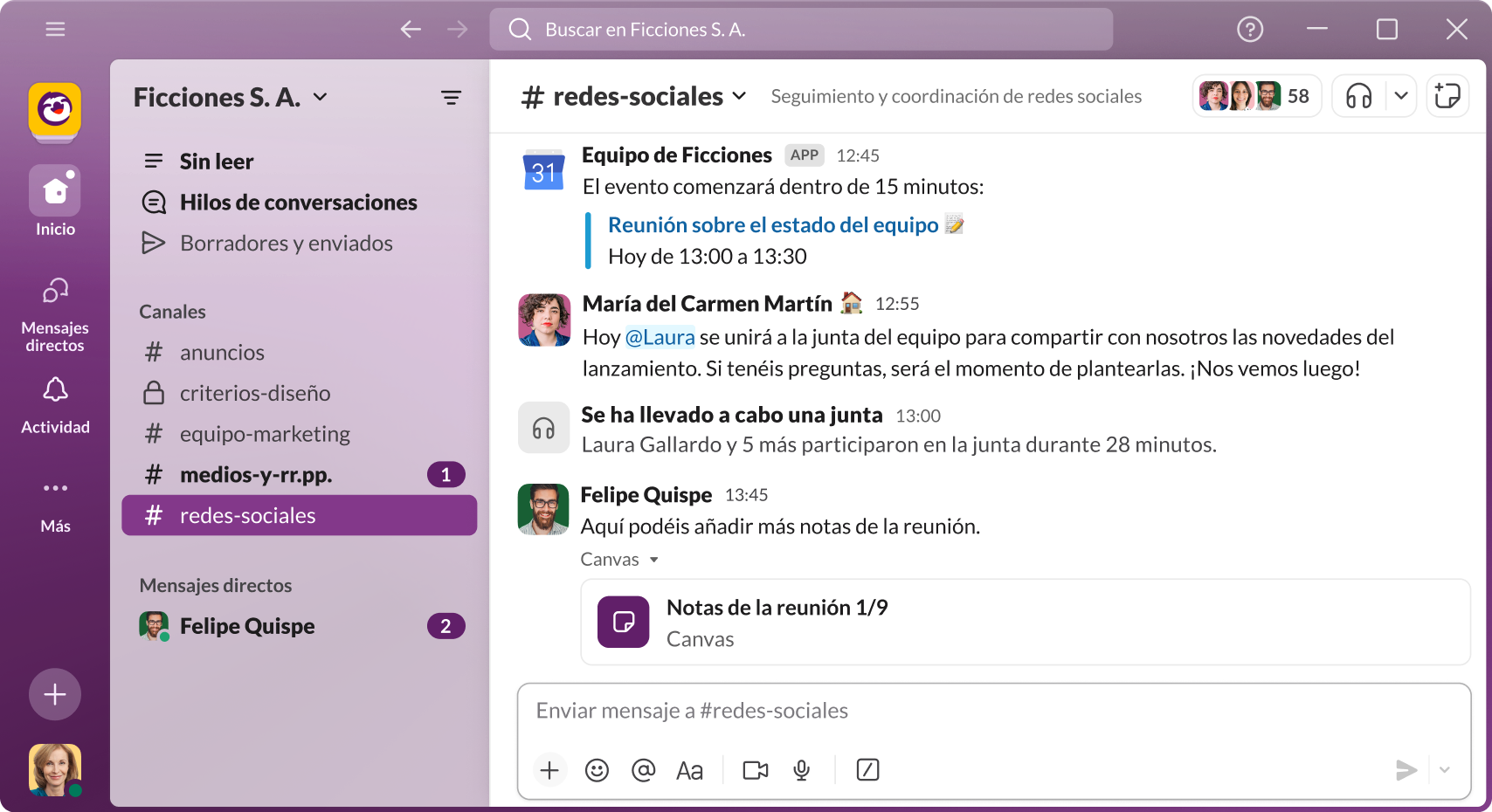Open Hilos de conversaciones
Screen dimensions: 1492x812
click(x=298, y=202)
